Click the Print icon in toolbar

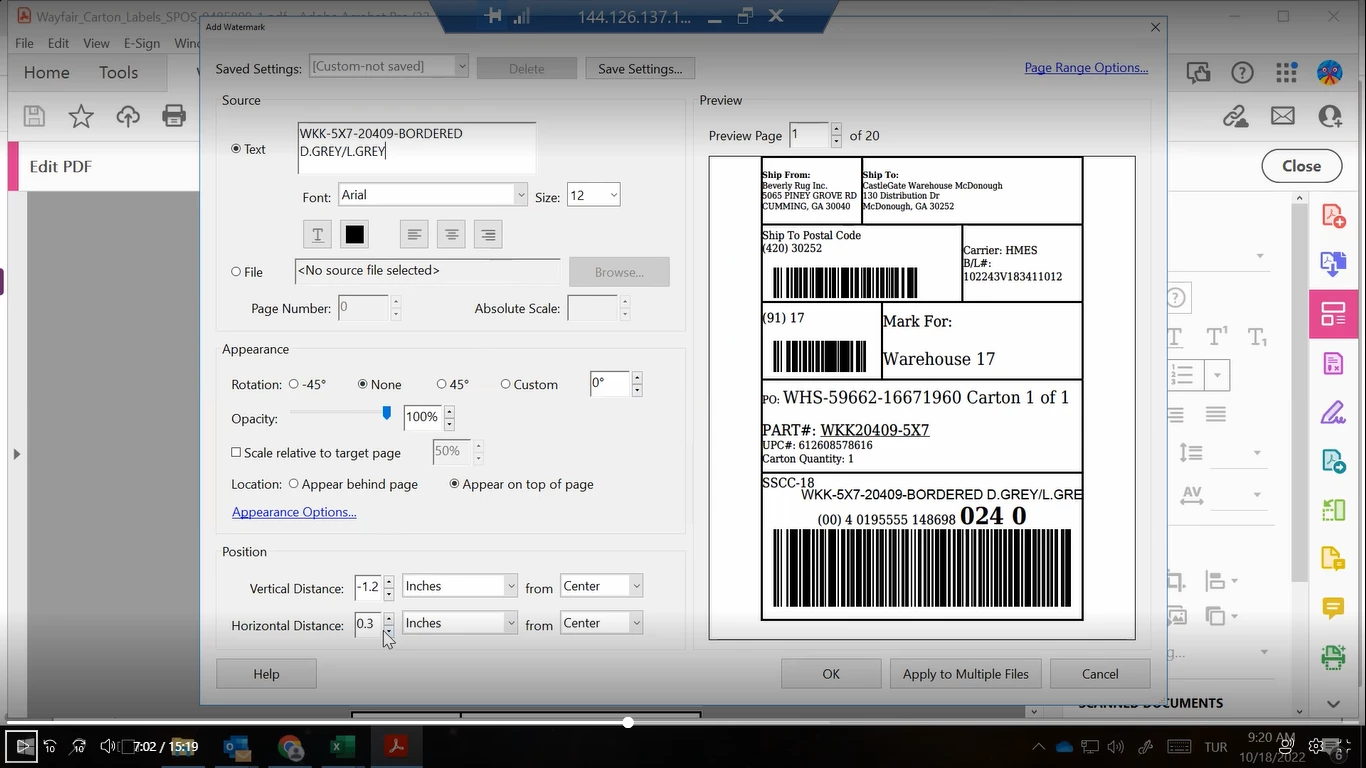tap(174, 116)
